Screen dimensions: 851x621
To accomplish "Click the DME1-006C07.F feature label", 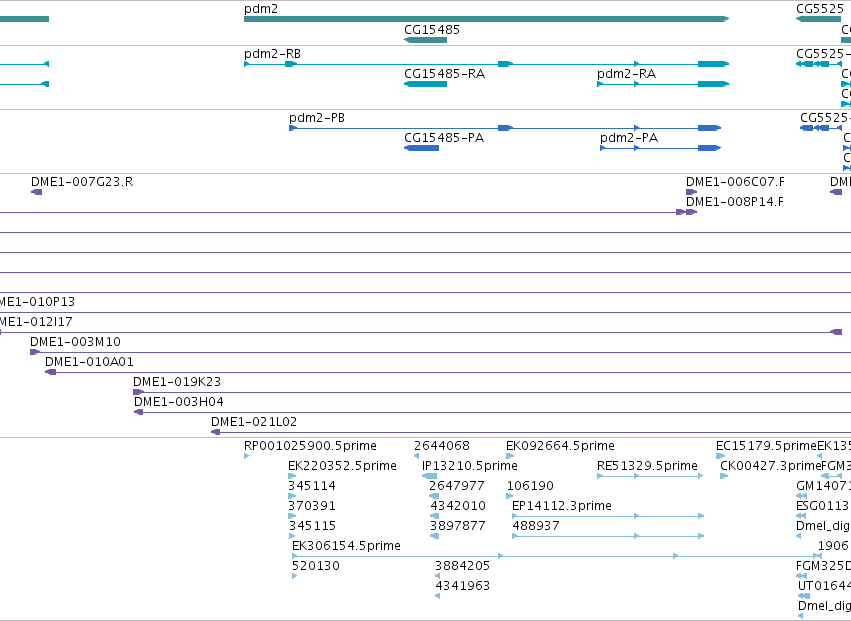I will 735,182.
